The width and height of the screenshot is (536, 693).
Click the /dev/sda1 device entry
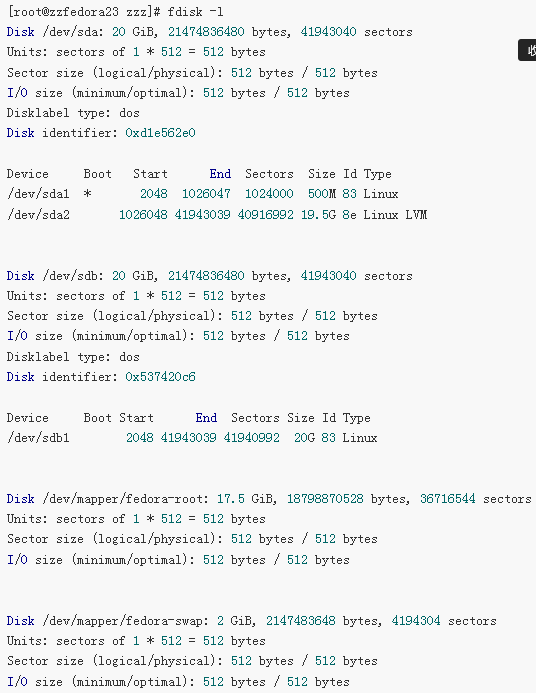[x=38, y=194]
